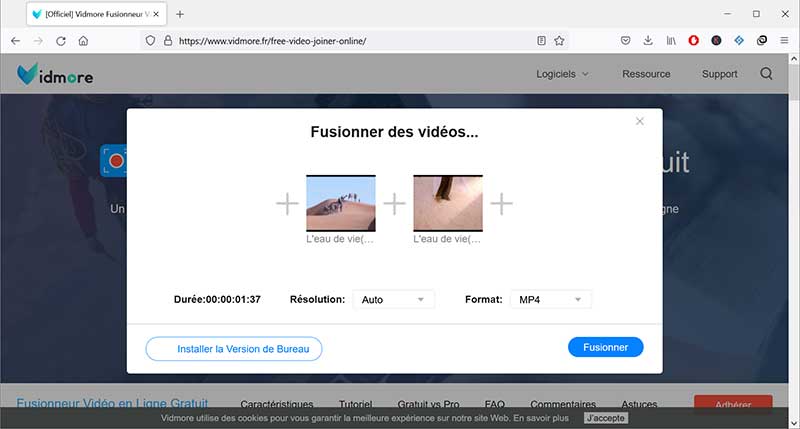Open the browser home page icon
This screenshot has width=800, height=429.
coord(83,41)
